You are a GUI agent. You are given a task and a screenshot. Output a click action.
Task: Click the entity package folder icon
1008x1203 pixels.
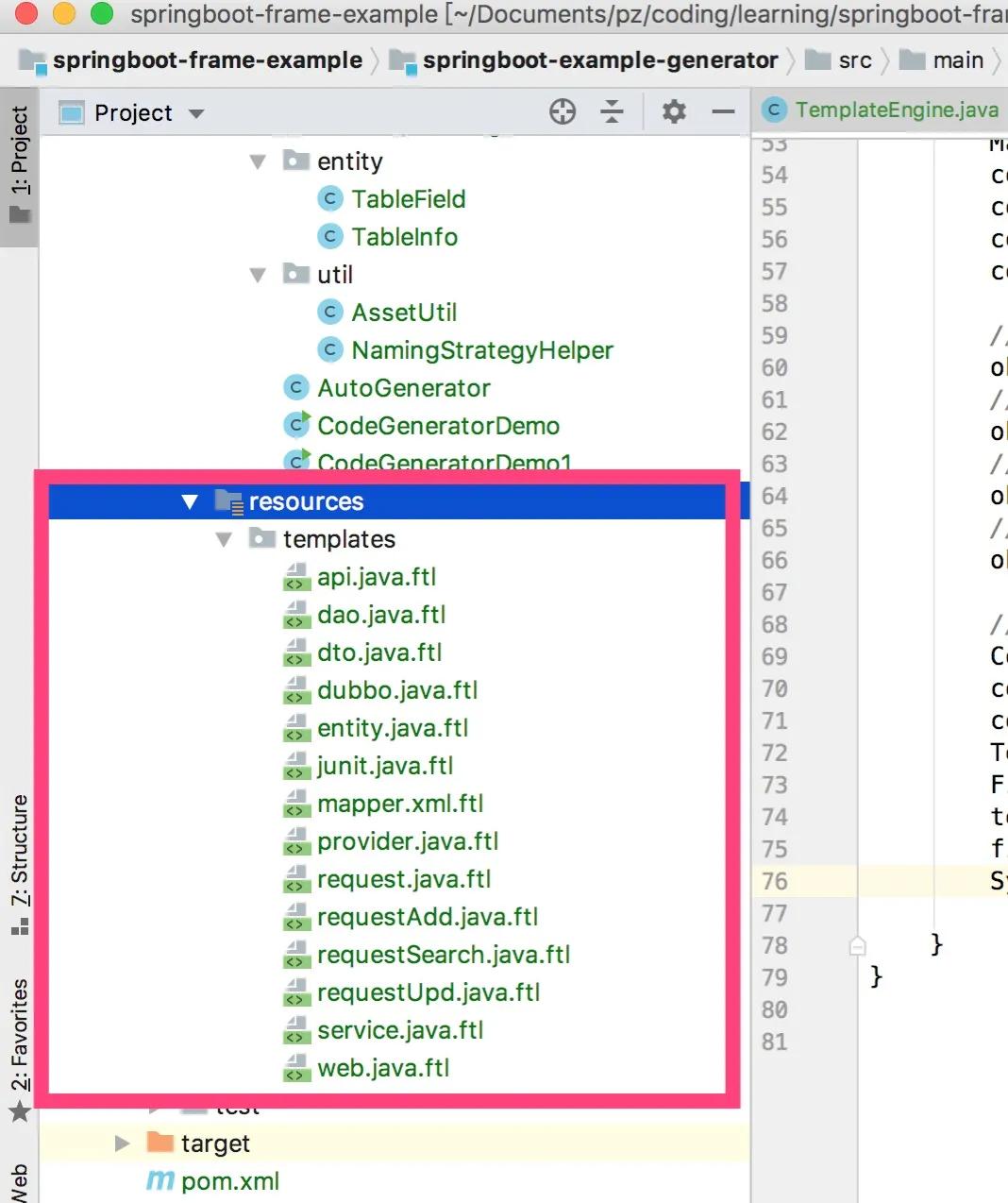tap(296, 161)
